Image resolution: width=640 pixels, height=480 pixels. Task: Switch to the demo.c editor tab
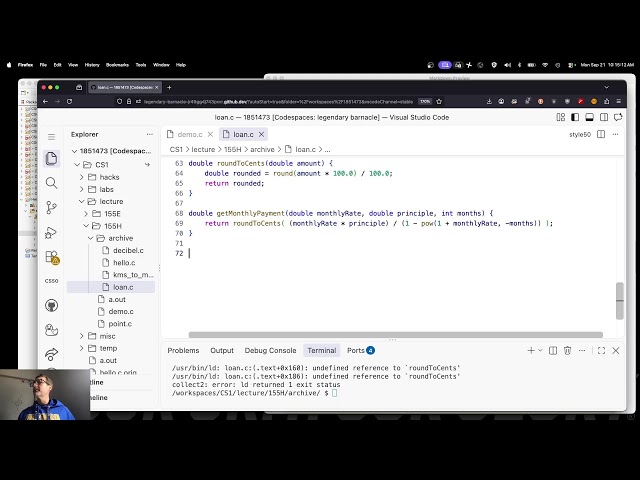[190, 134]
